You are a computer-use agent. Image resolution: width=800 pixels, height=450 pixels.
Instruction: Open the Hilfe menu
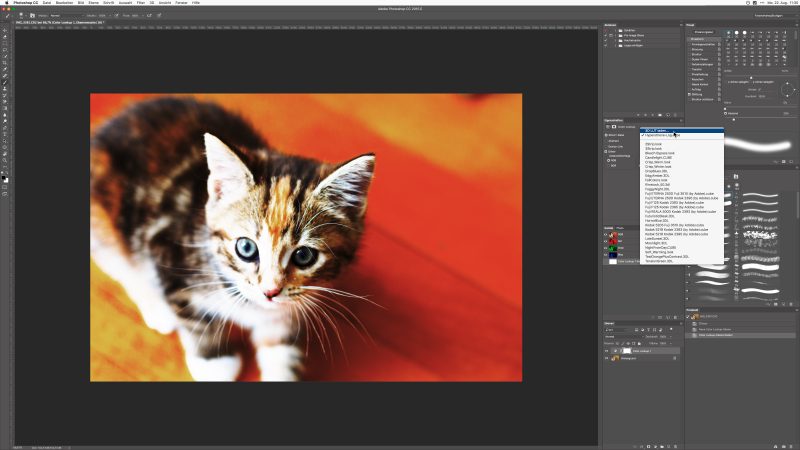point(196,3)
